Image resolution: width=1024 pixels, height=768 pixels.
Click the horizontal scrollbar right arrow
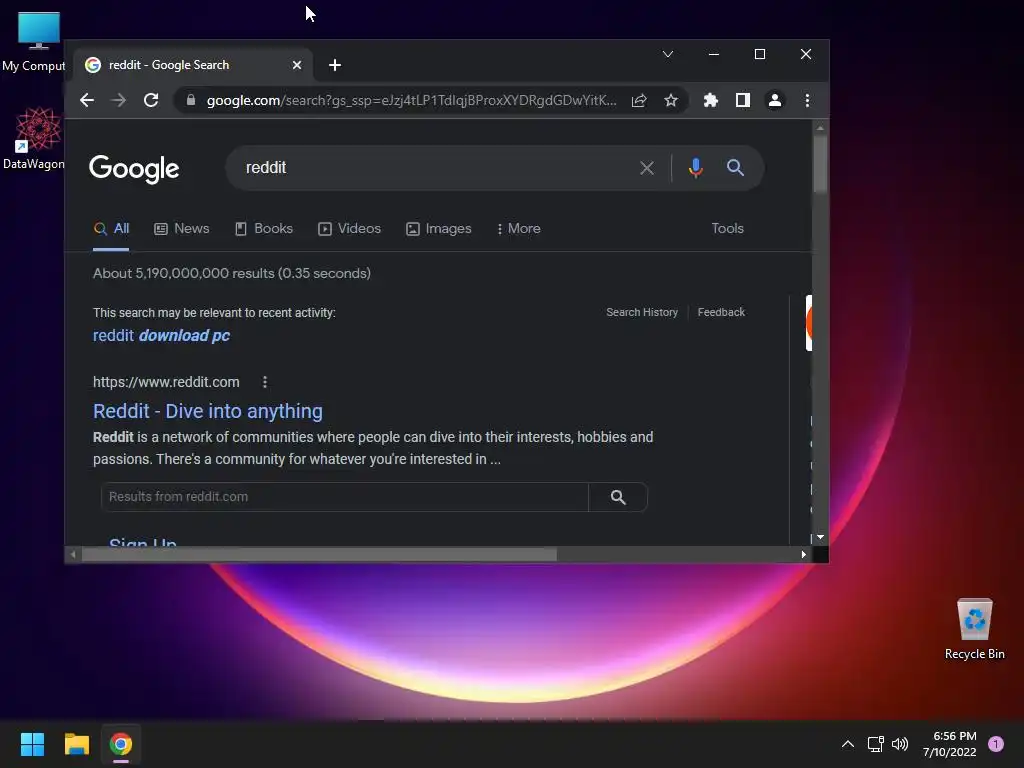803,554
